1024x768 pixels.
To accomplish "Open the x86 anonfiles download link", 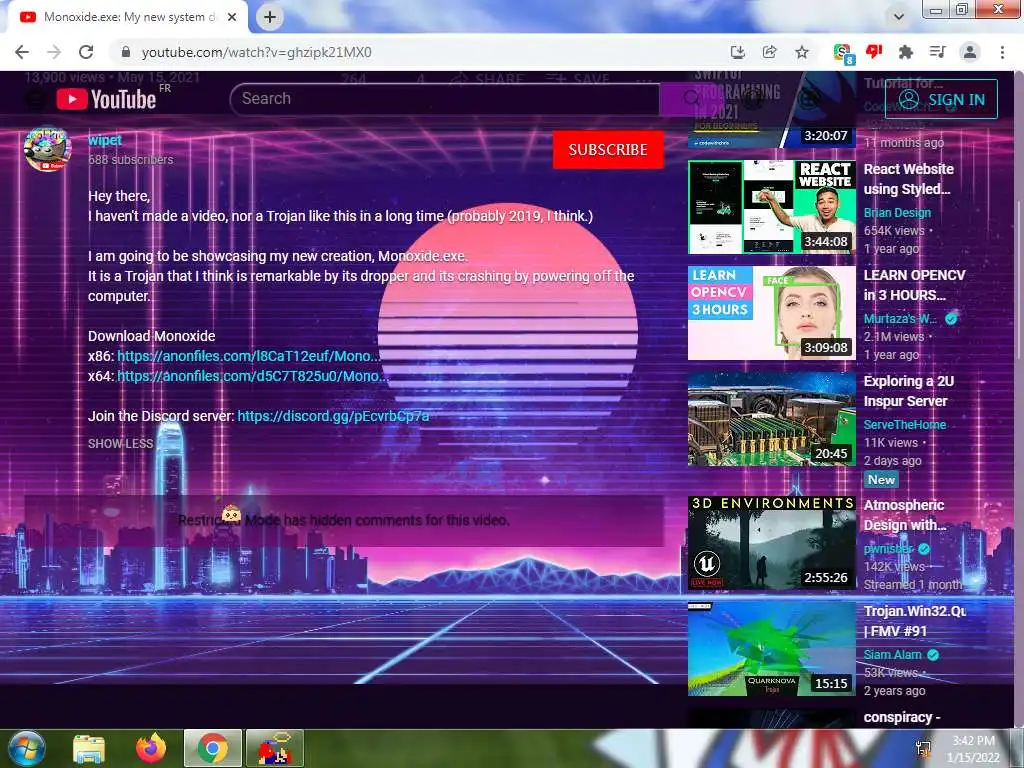I will [x=248, y=356].
